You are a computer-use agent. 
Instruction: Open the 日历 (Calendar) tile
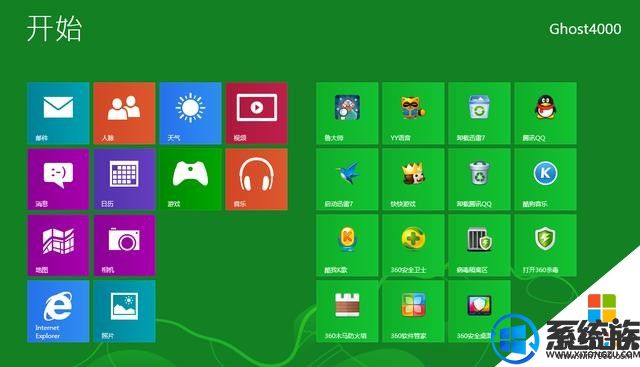pyautogui.click(x=124, y=179)
